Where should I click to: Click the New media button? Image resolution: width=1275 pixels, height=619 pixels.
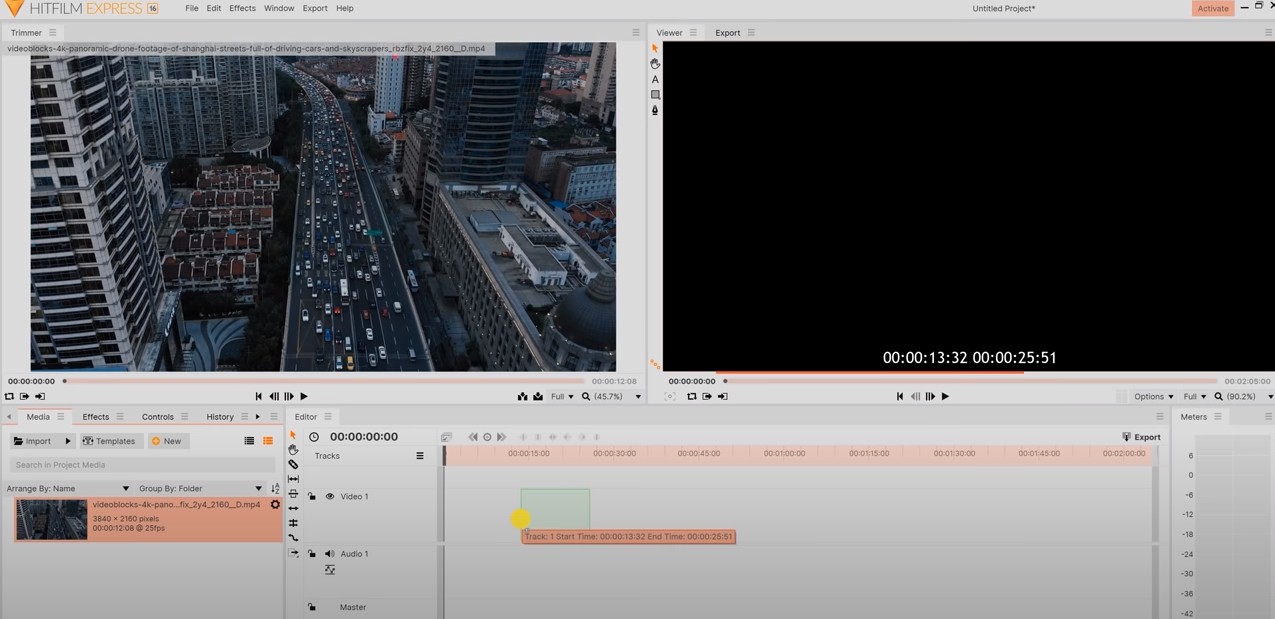point(167,441)
